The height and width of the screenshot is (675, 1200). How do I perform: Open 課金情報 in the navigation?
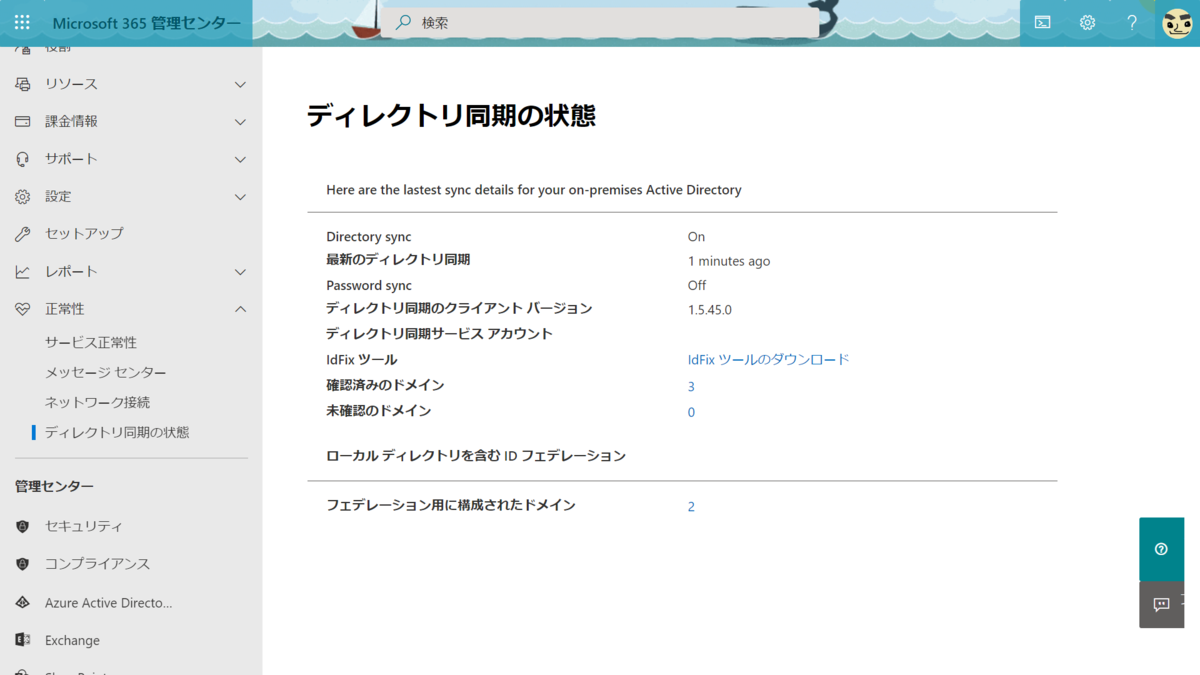point(71,121)
